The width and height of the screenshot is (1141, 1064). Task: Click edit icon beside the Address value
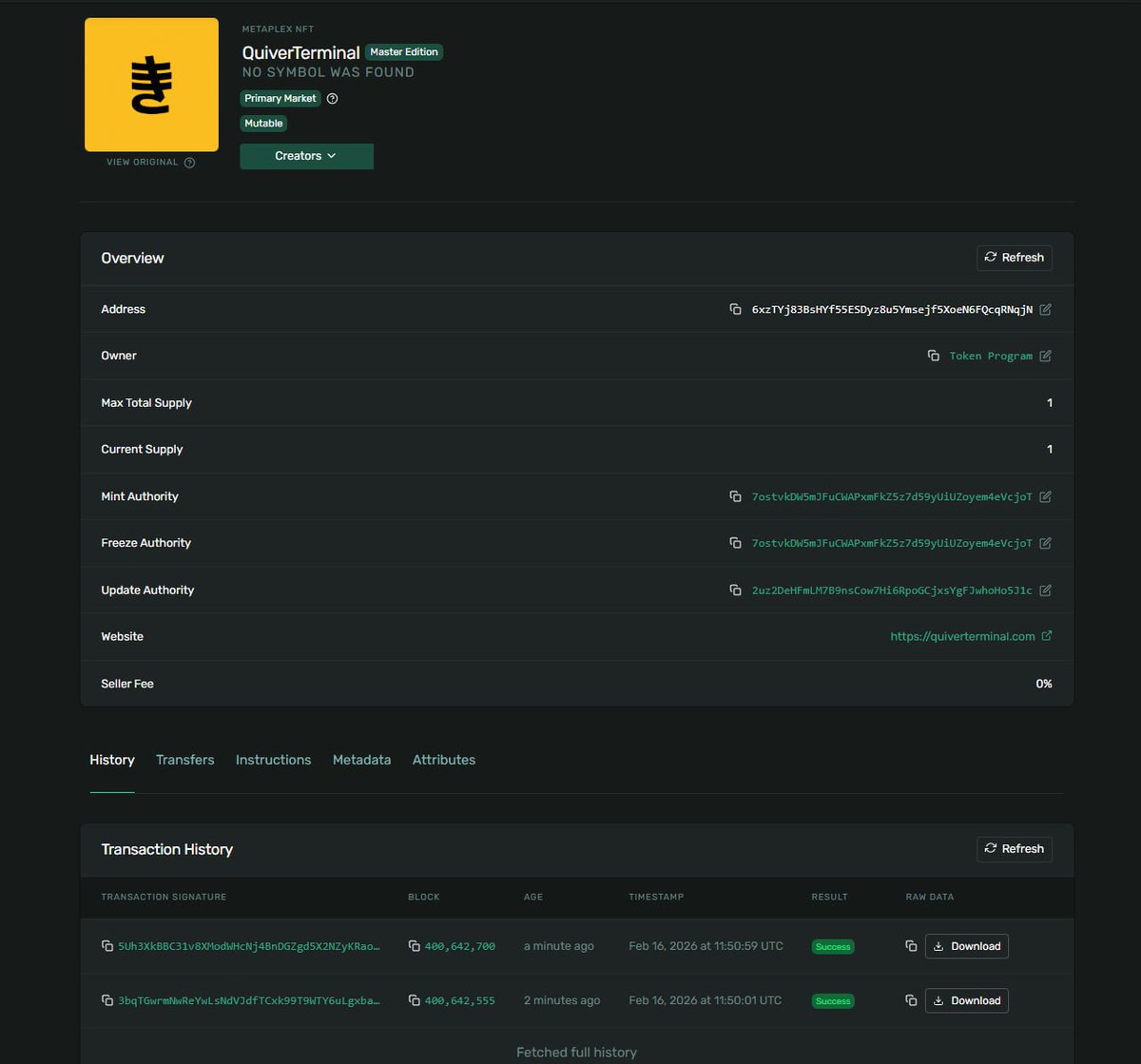pyautogui.click(x=1045, y=309)
